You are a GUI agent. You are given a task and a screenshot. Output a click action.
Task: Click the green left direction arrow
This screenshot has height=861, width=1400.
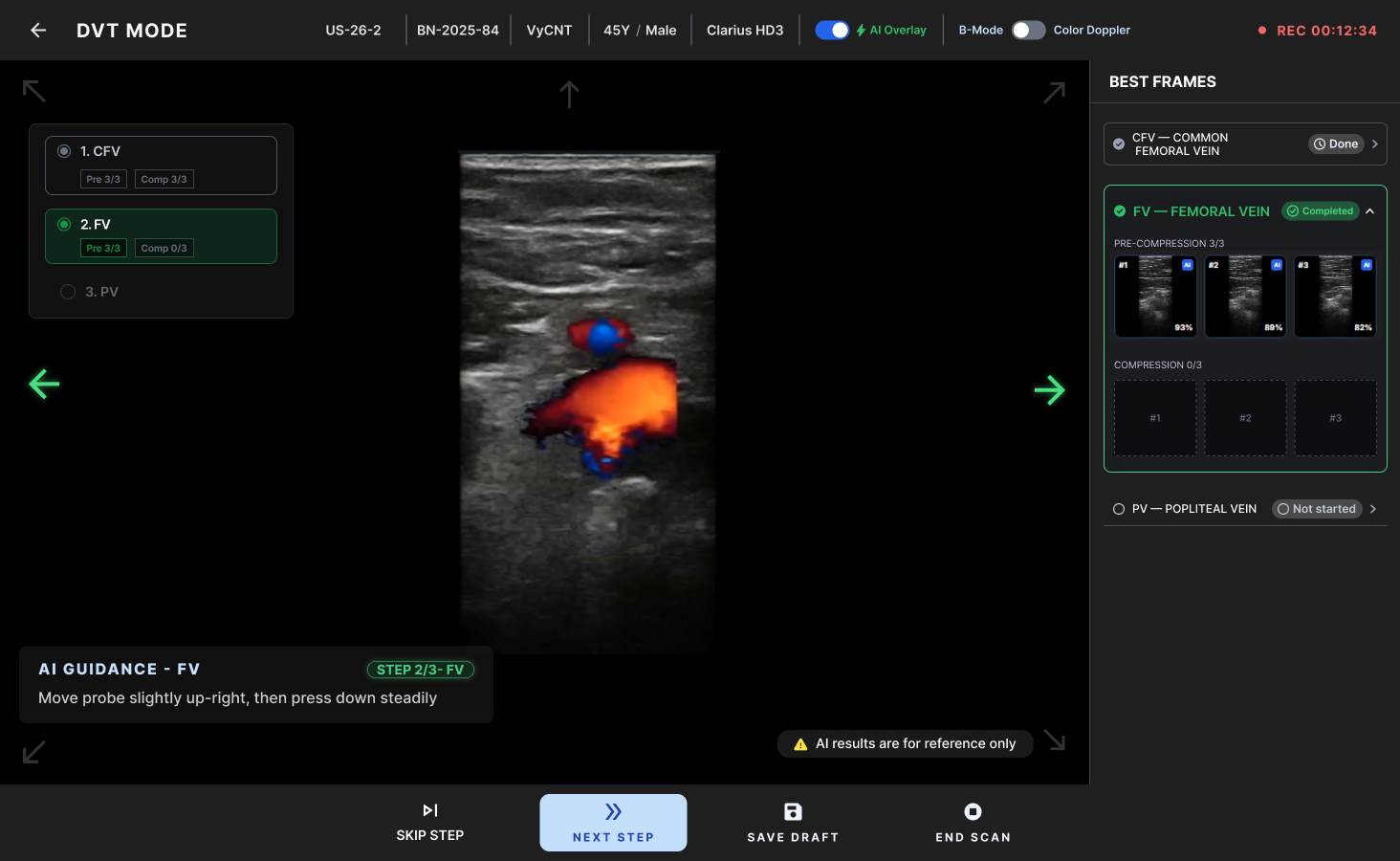tap(44, 385)
